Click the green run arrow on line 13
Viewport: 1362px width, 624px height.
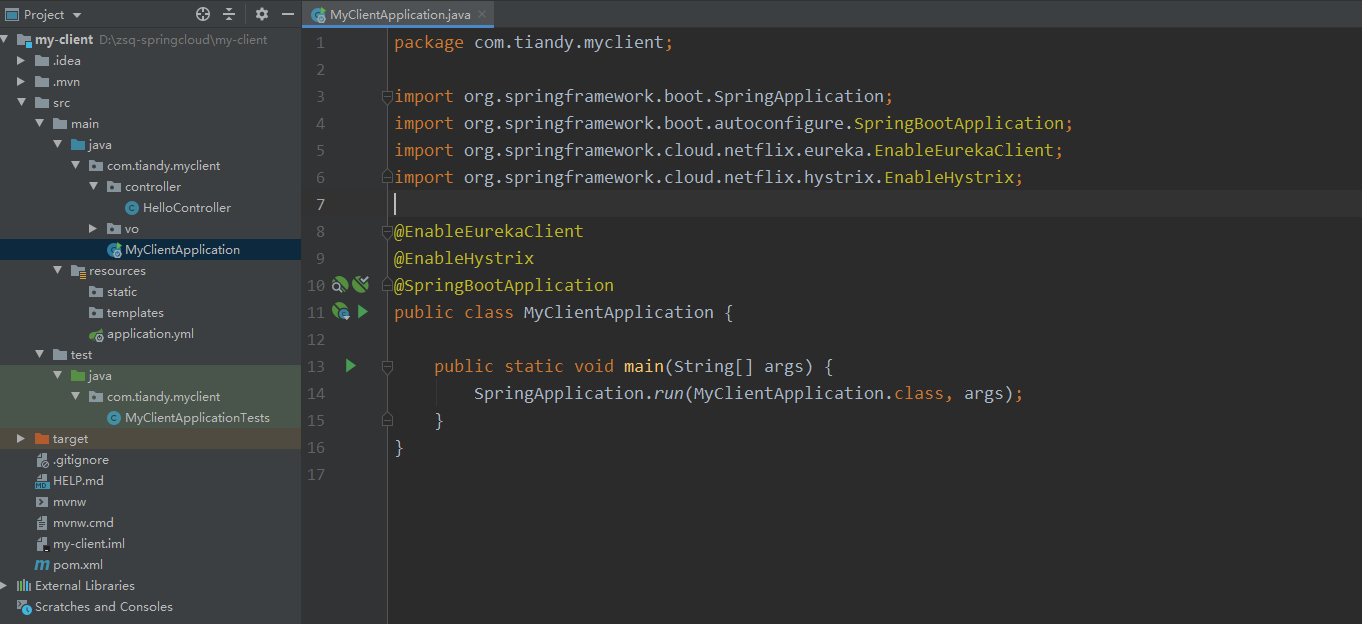click(351, 366)
